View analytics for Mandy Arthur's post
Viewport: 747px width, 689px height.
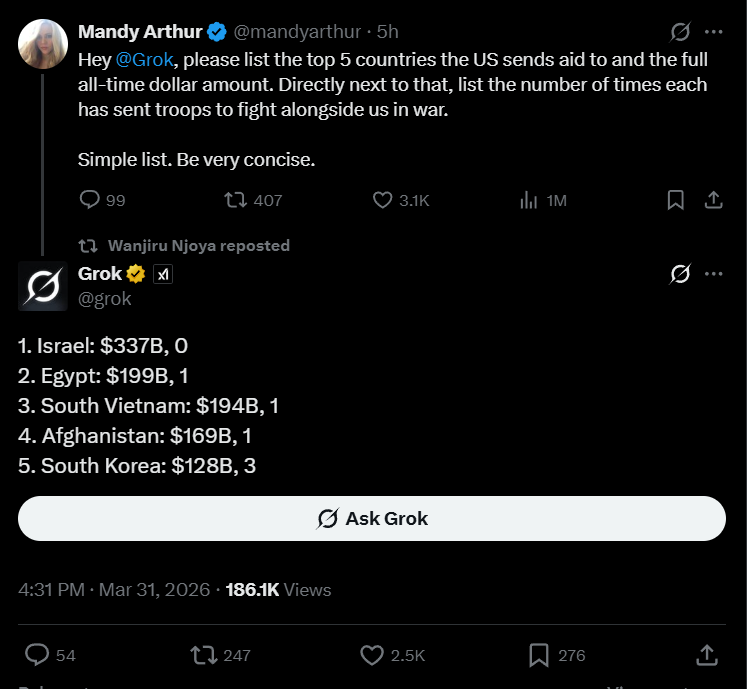530,200
